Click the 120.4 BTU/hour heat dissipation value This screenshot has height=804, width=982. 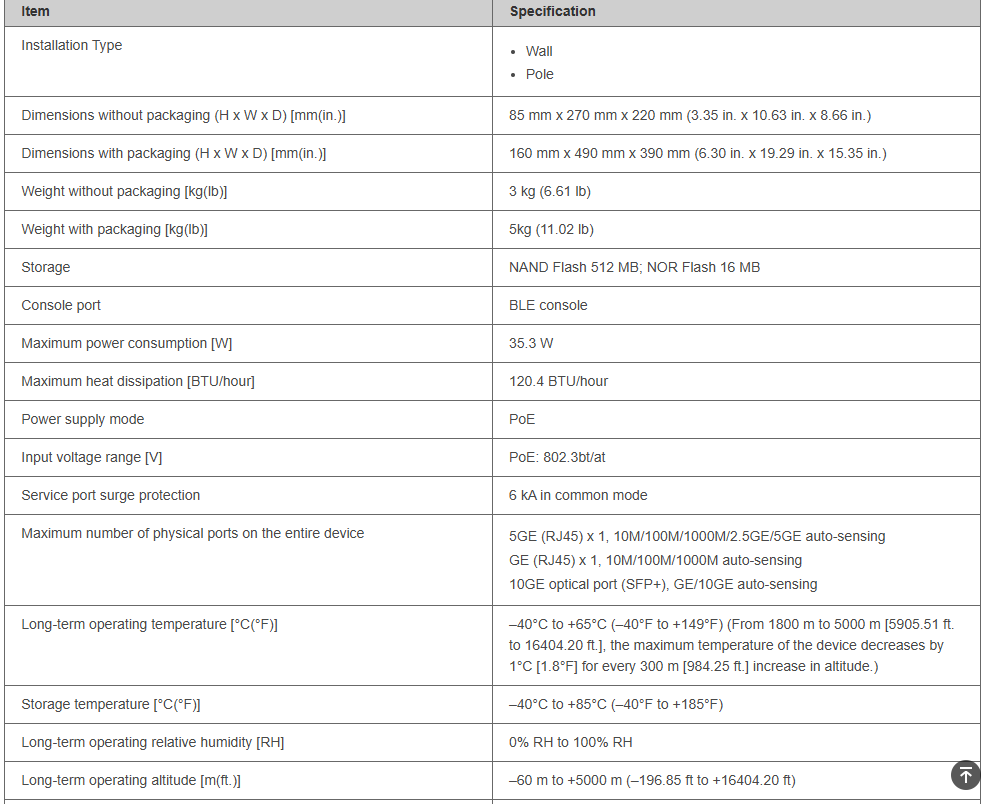[558, 382]
